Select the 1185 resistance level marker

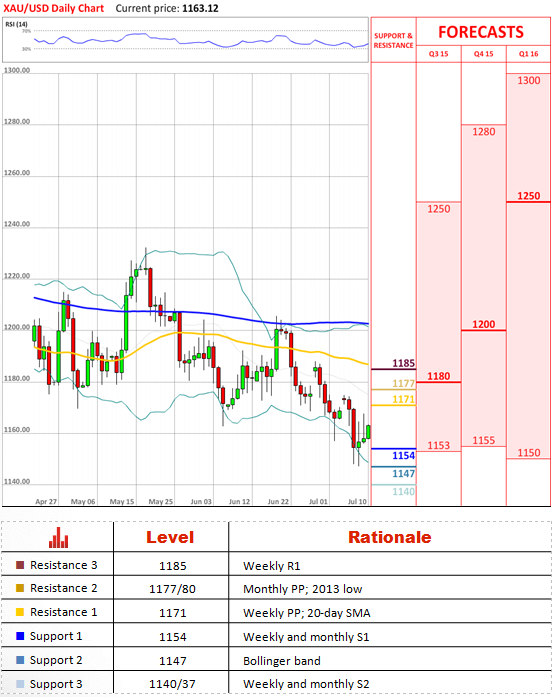pos(403,363)
